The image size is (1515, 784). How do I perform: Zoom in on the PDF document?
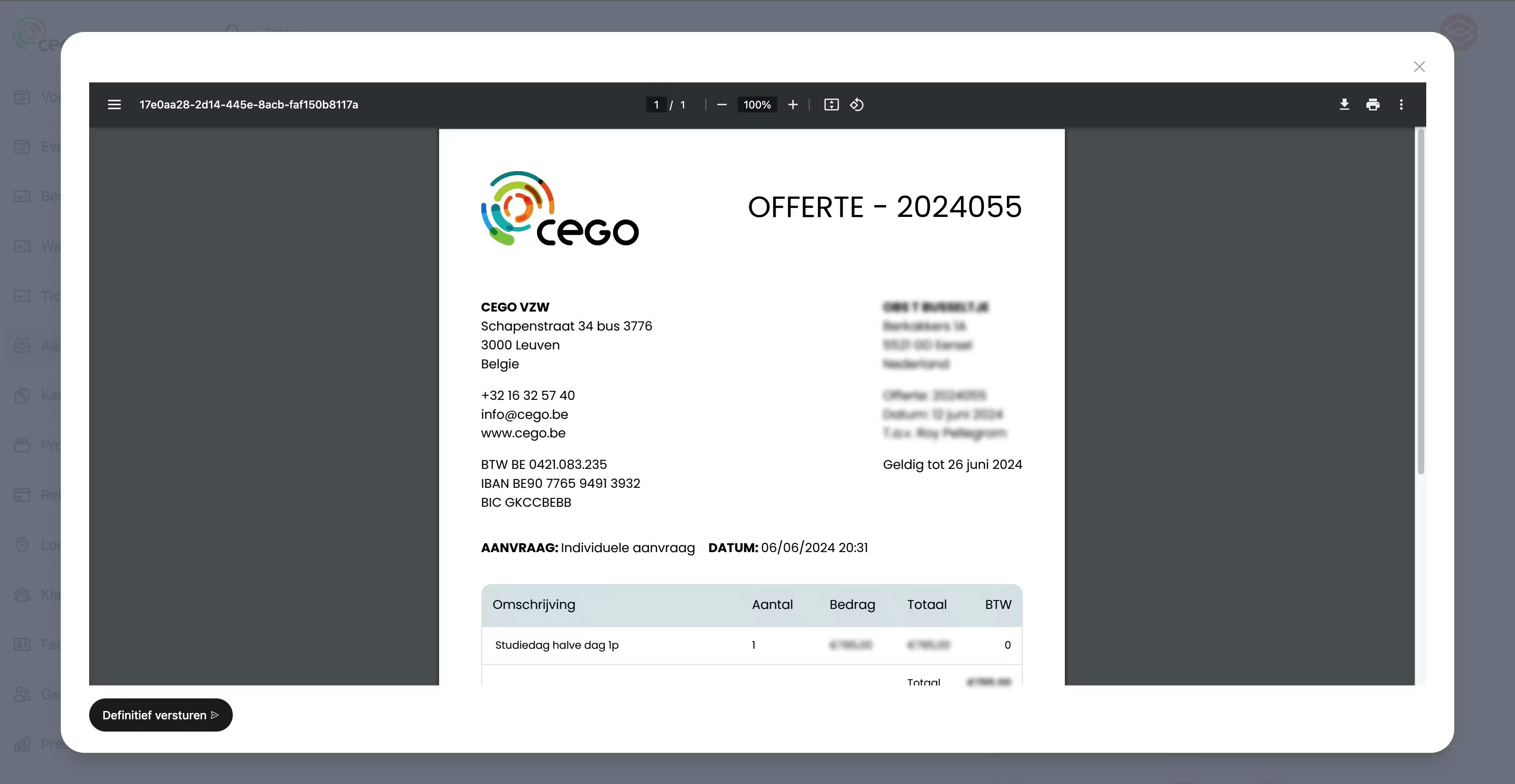[x=793, y=105]
